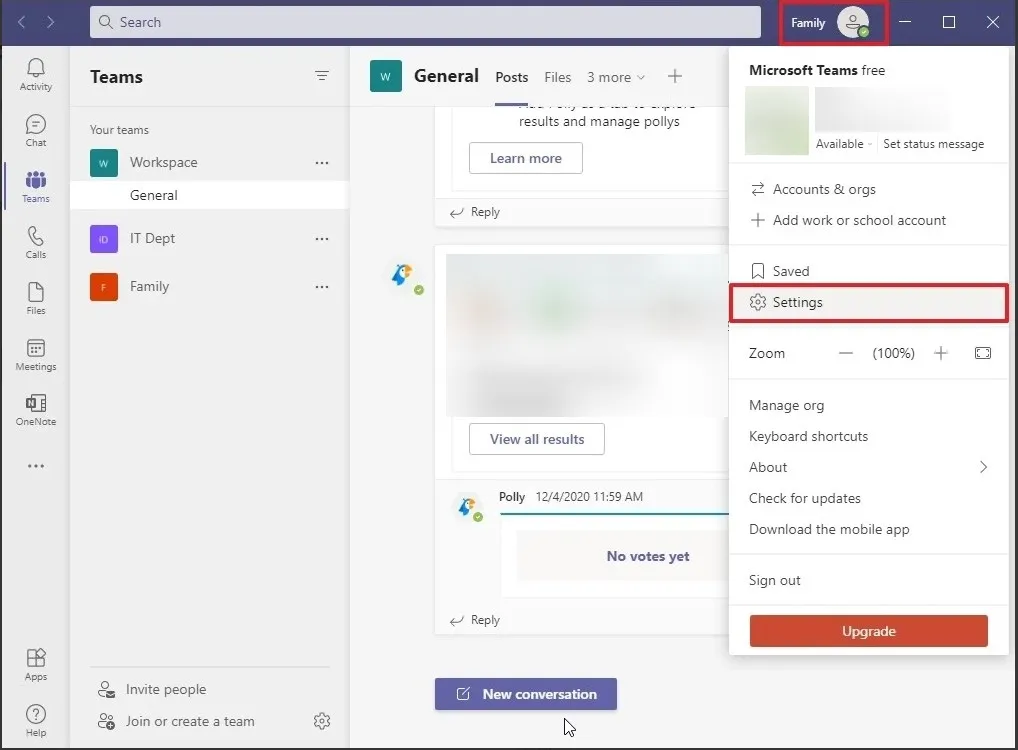The height and width of the screenshot is (750, 1018).
Task: Select the General channel
Action: [209, 195]
